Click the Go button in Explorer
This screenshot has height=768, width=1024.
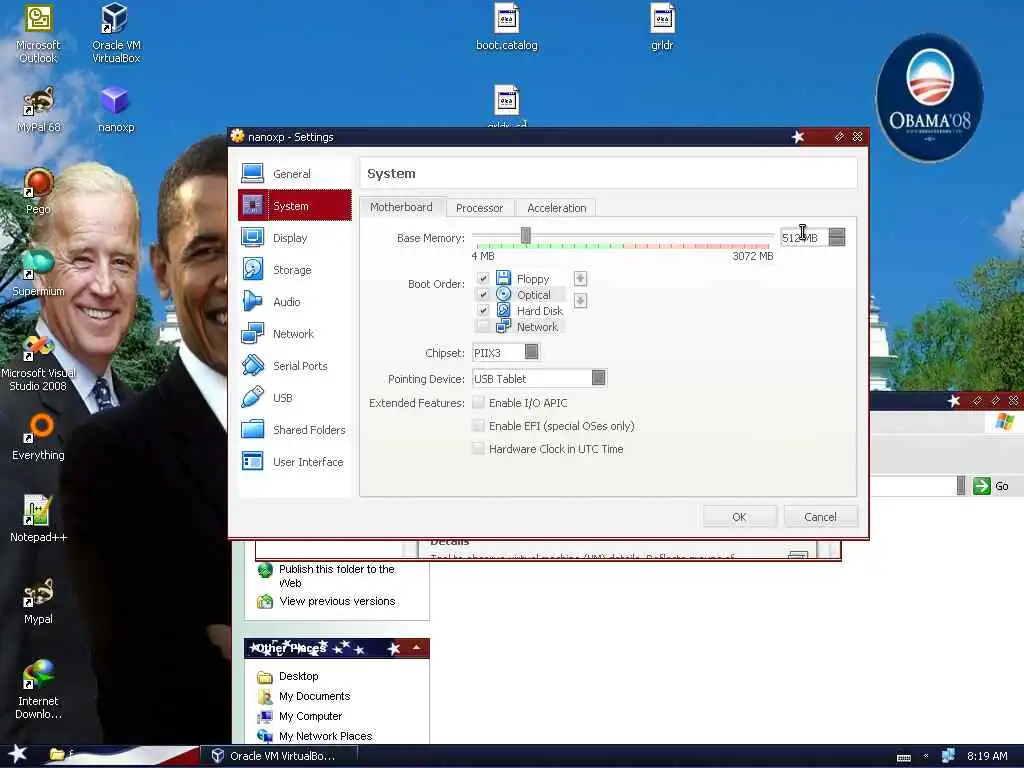[991, 486]
